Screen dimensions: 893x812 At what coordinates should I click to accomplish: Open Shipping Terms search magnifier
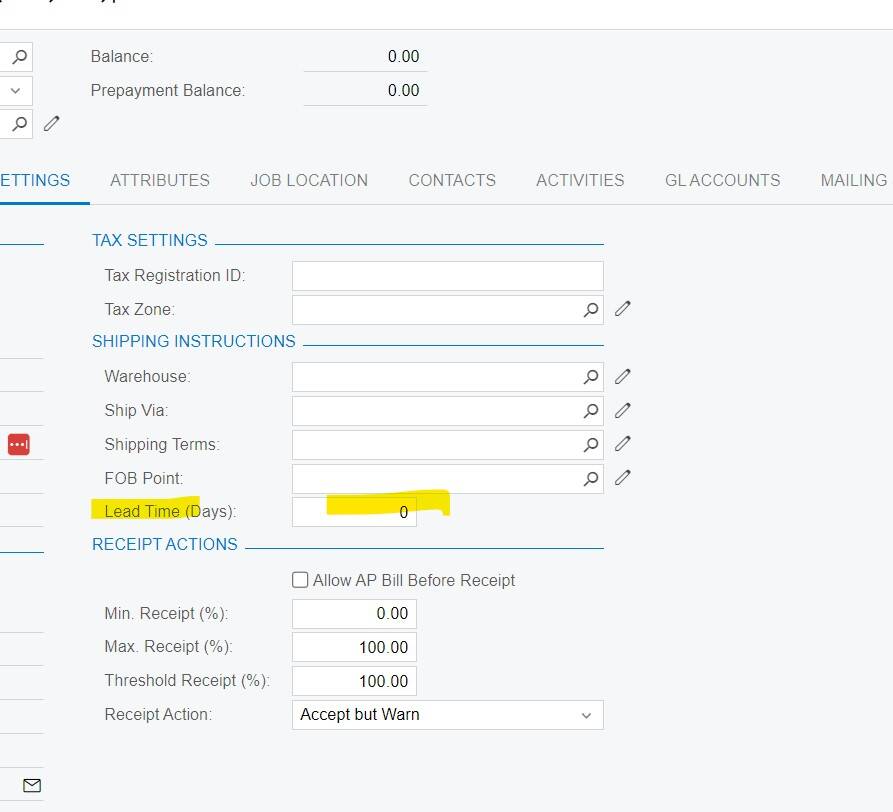[591, 445]
